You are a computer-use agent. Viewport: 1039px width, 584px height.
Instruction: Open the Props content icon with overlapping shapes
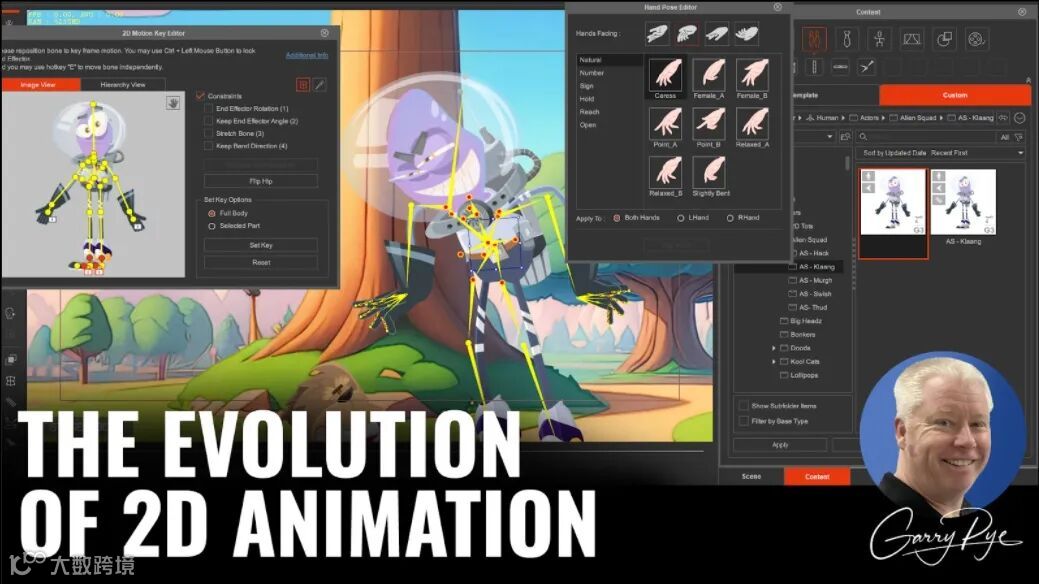[944, 39]
